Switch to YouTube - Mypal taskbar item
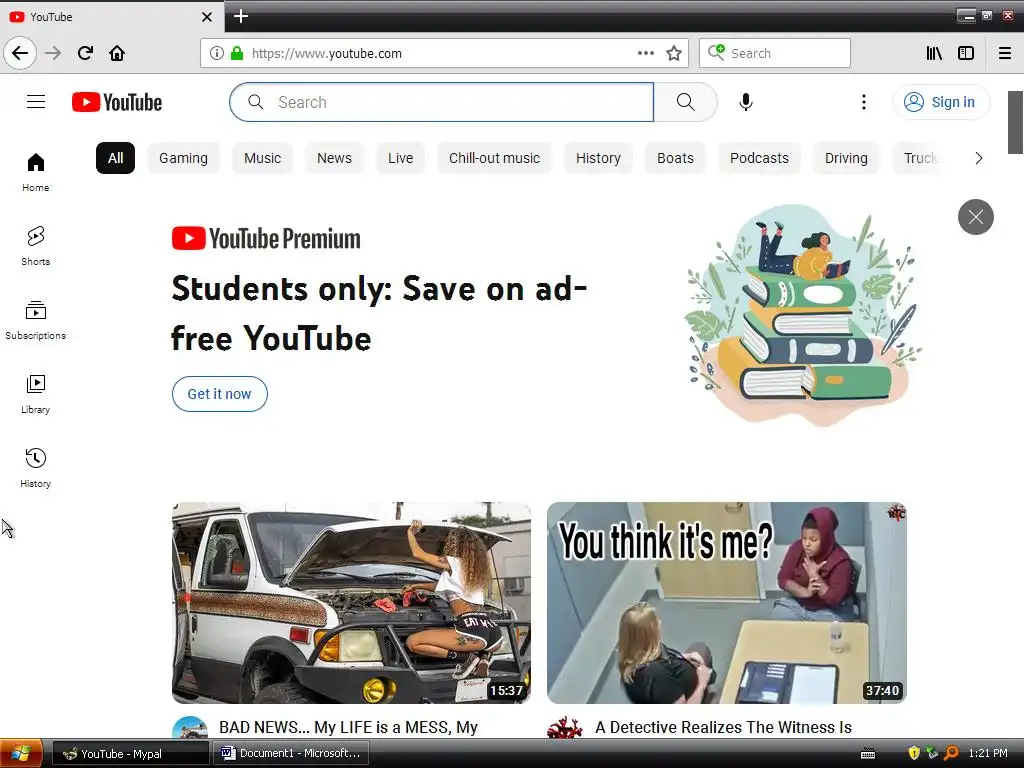 (131, 753)
